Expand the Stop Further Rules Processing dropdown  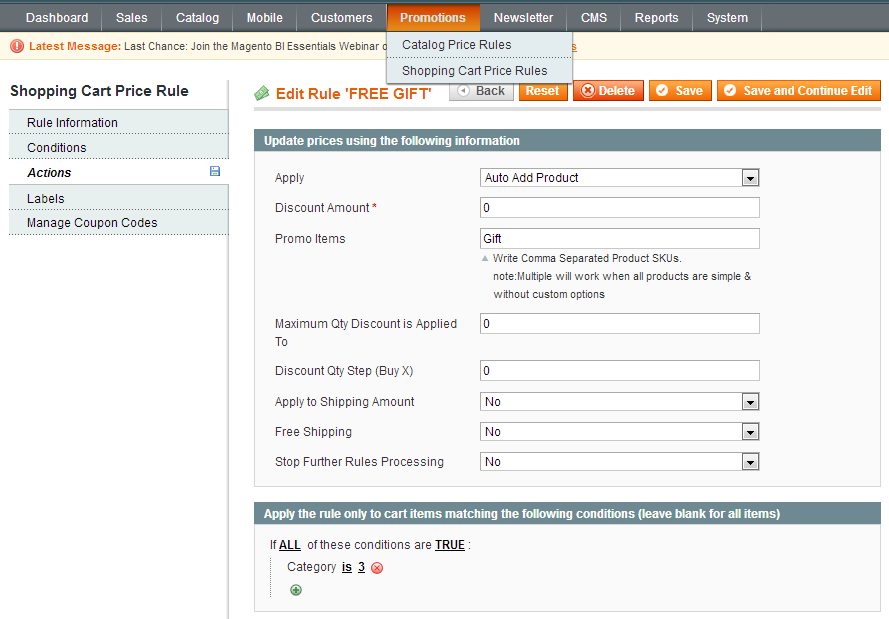click(x=619, y=462)
